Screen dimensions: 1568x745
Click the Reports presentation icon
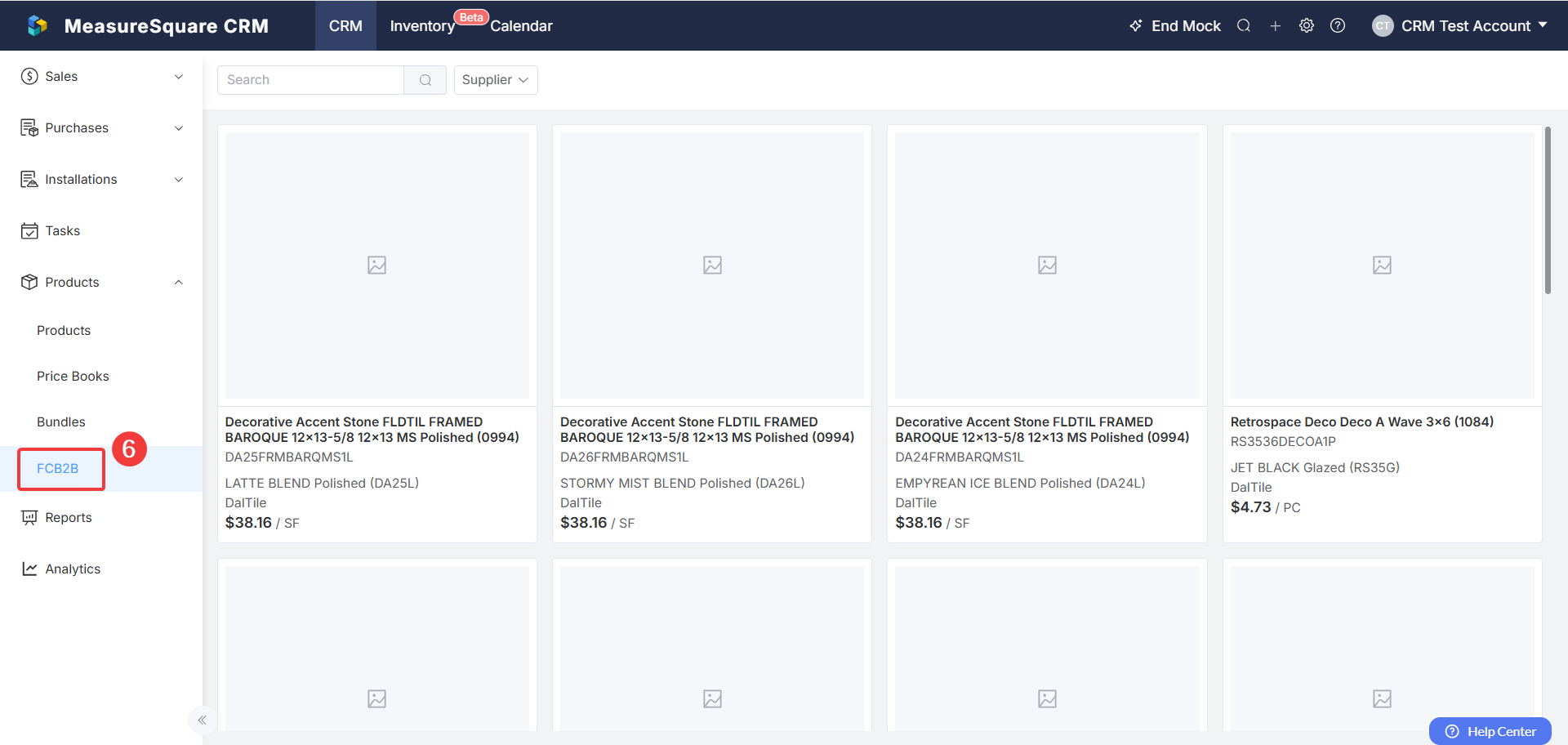click(29, 517)
